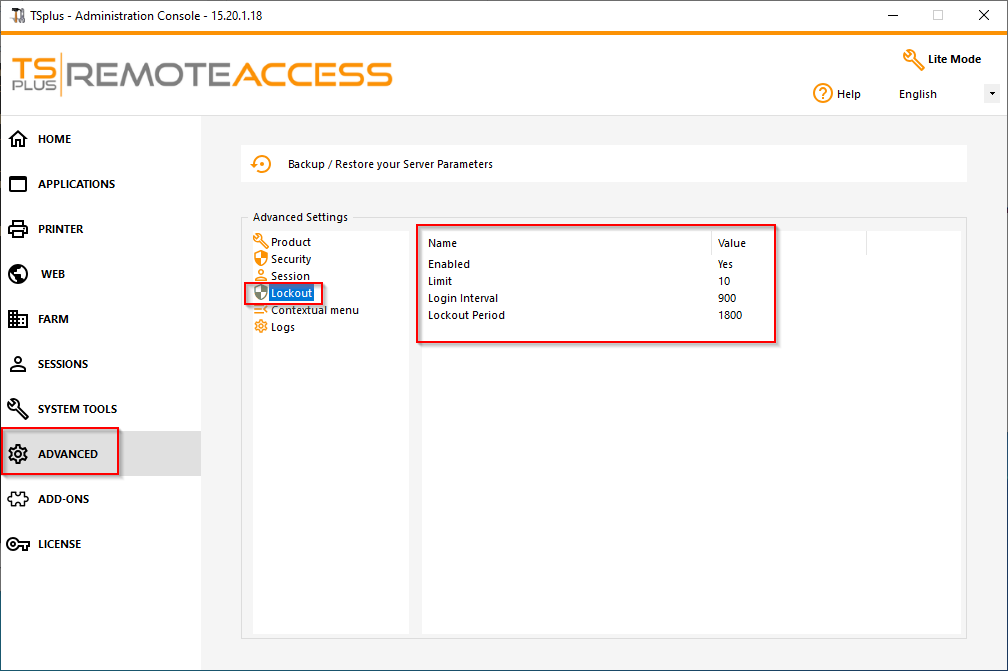Switch to Lite Mode

click(941, 59)
